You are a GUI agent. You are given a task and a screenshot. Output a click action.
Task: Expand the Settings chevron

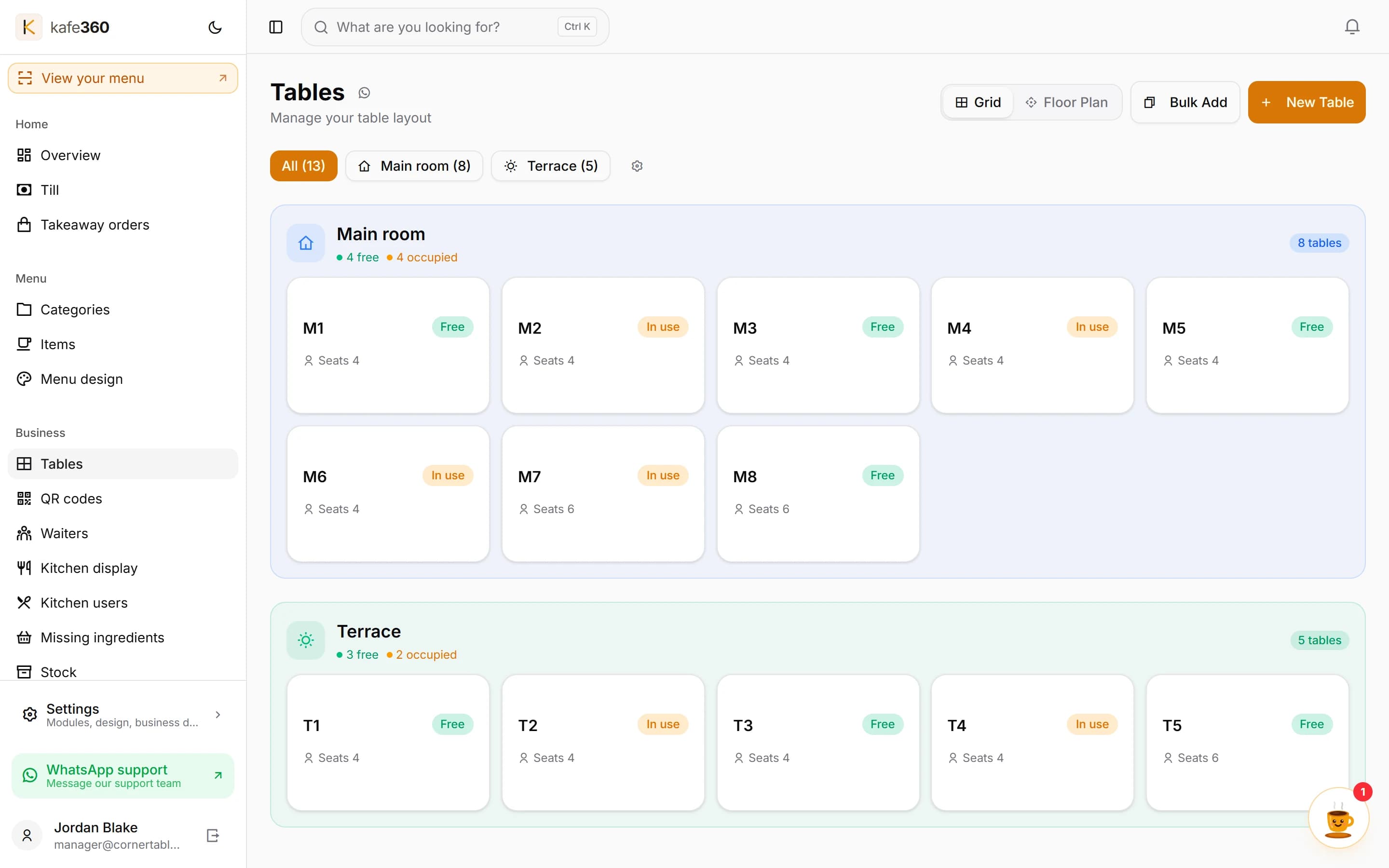[x=218, y=715]
